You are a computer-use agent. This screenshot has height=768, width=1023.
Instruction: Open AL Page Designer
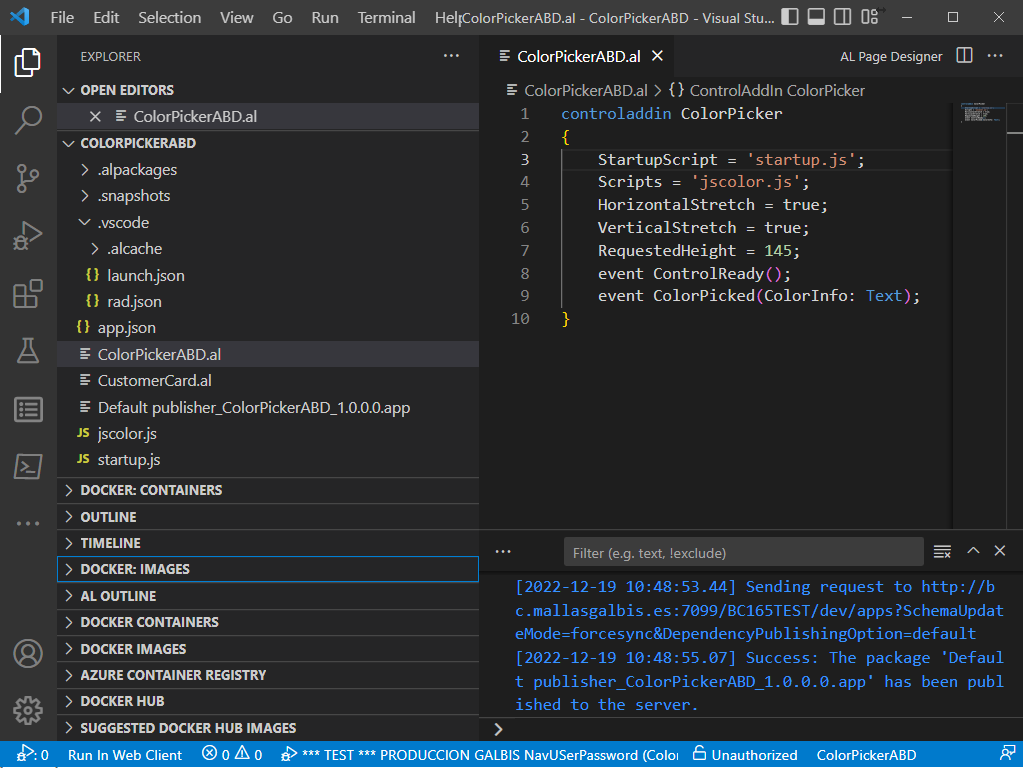(891, 57)
